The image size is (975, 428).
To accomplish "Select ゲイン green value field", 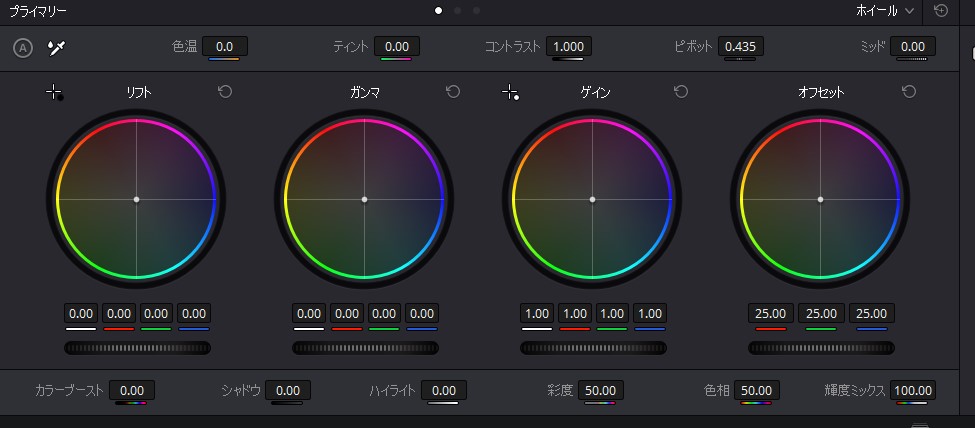I will tap(612, 314).
